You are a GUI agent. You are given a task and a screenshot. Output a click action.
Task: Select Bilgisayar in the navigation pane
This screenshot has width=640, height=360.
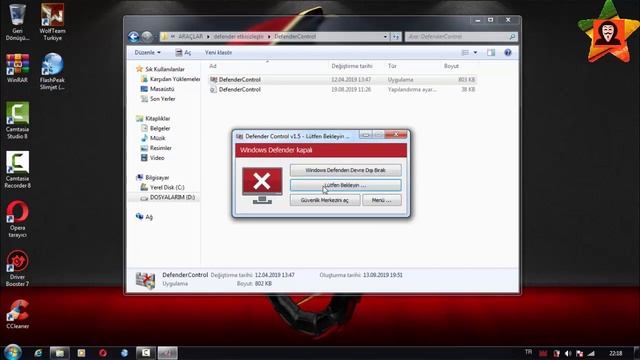(x=157, y=178)
